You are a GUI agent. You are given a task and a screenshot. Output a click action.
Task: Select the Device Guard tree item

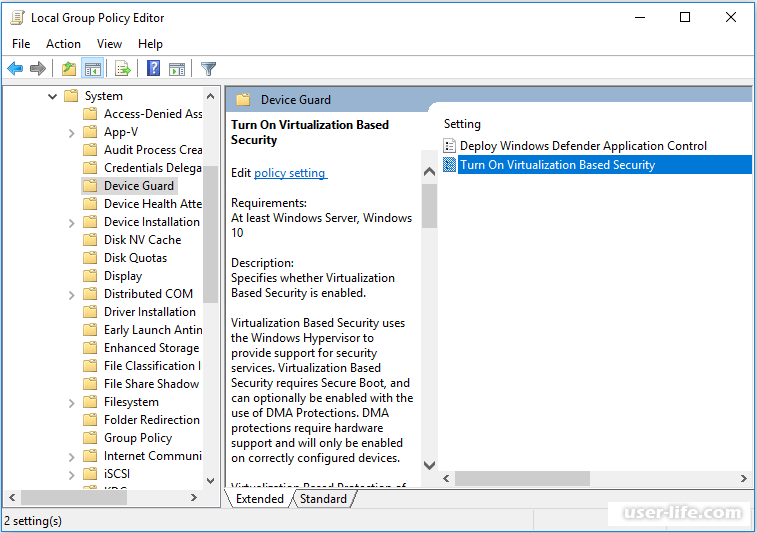(x=139, y=186)
